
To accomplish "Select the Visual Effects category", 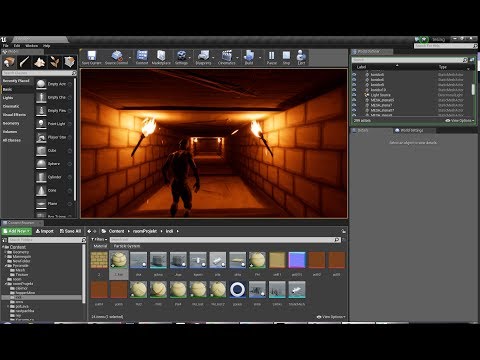I will (14, 115).
